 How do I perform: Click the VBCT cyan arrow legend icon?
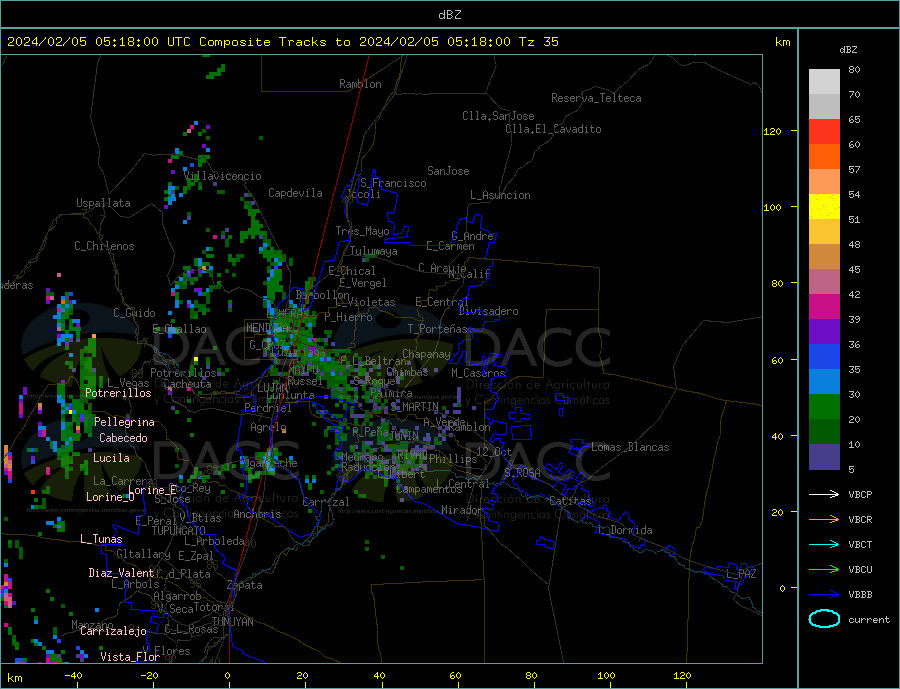tap(824, 544)
